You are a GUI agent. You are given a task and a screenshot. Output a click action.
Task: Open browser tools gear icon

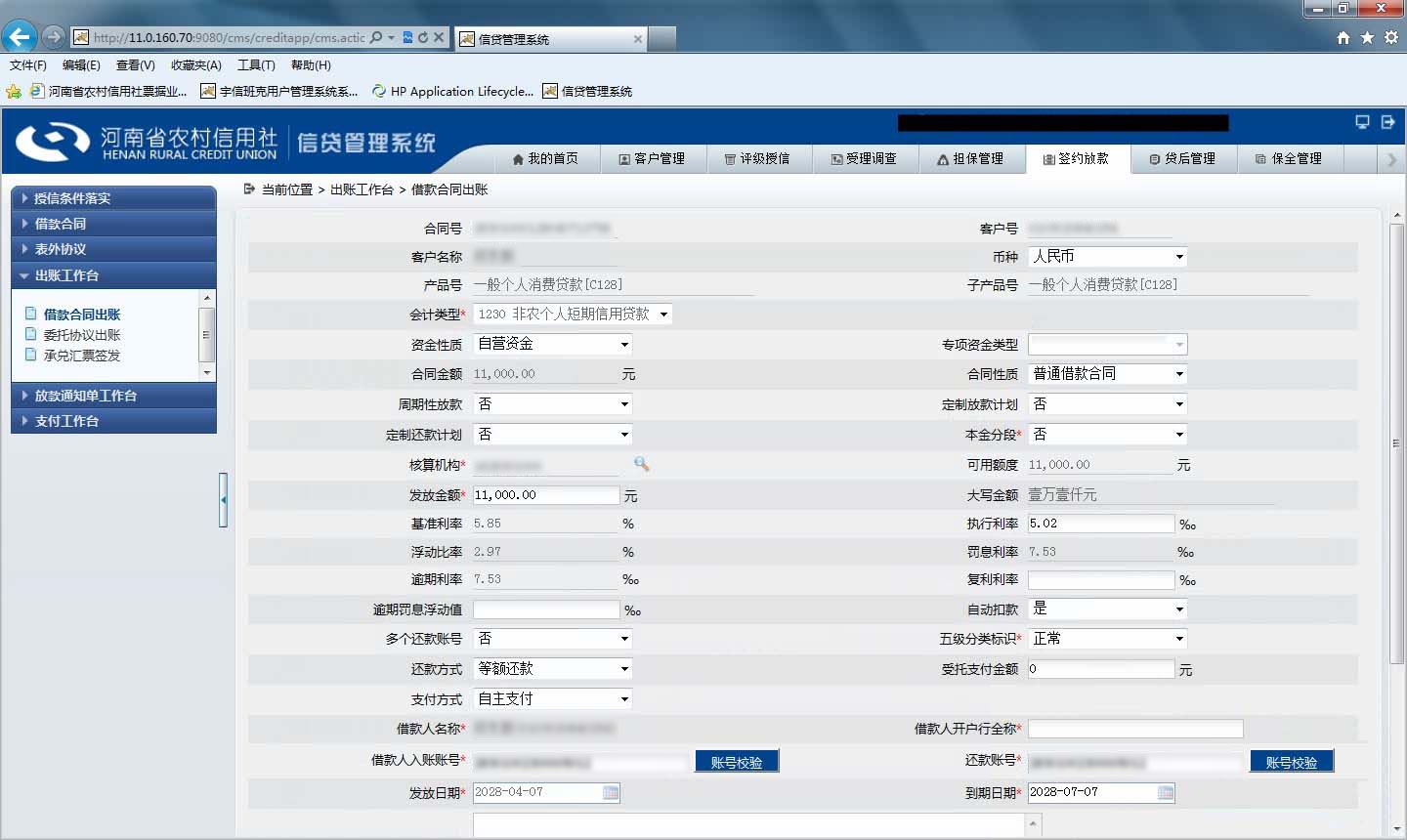coord(1390,37)
